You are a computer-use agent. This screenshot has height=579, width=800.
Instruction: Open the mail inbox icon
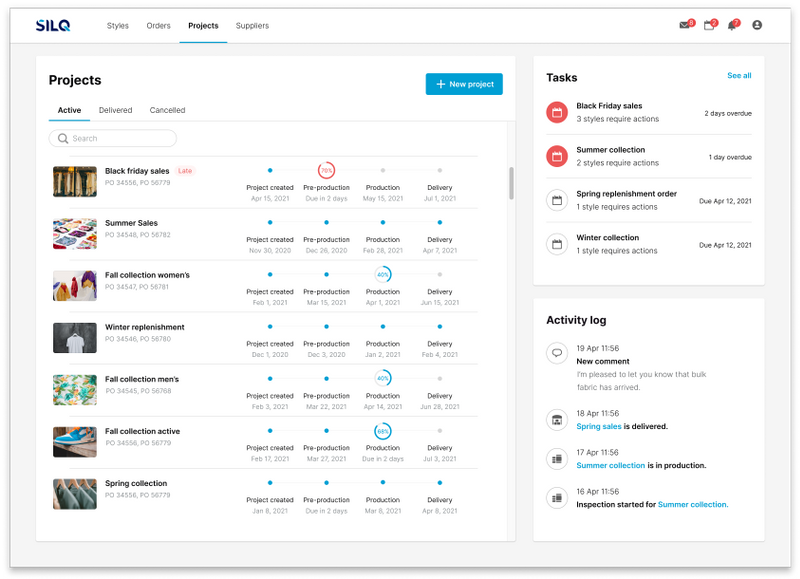pos(685,25)
